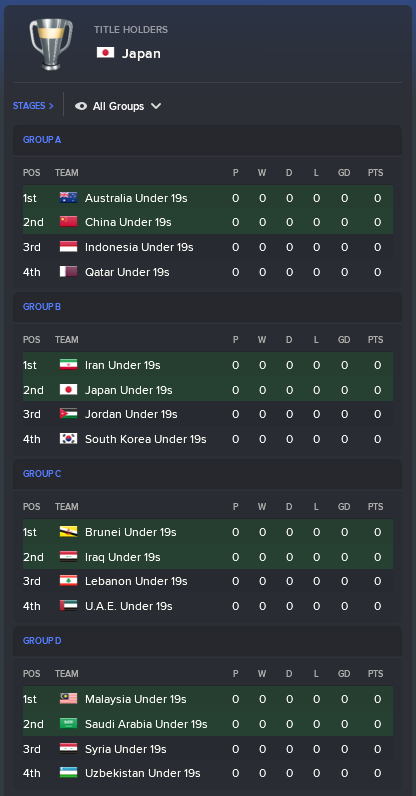Click the Uzbekistan flag icon in Group D
The height and width of the screenshot is (796, 416).
pos(68,773)
